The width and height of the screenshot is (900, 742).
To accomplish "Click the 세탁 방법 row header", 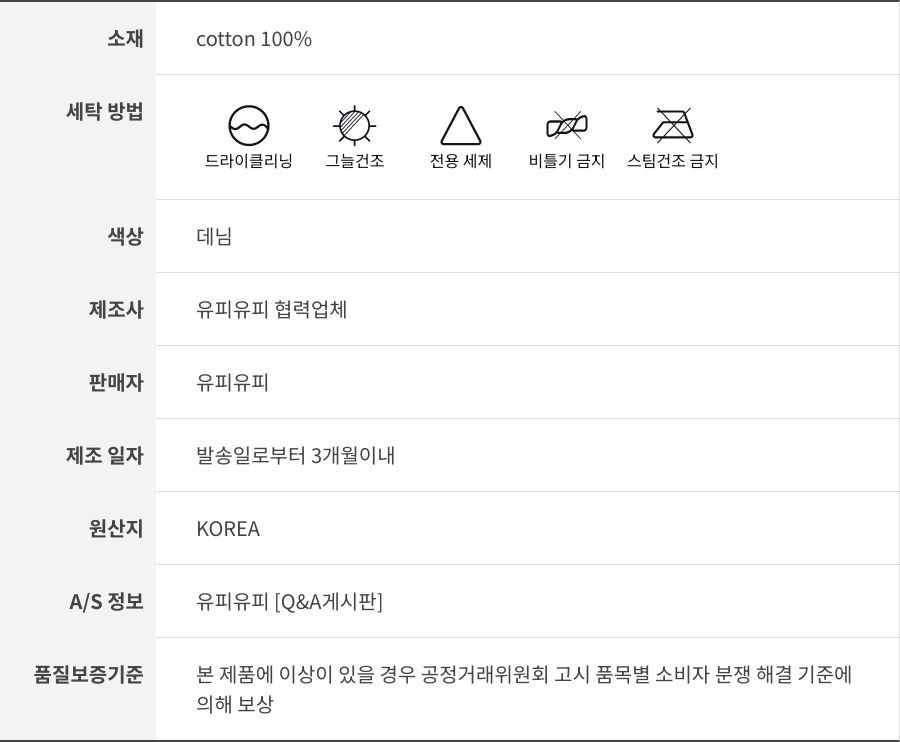I will 104,112.
